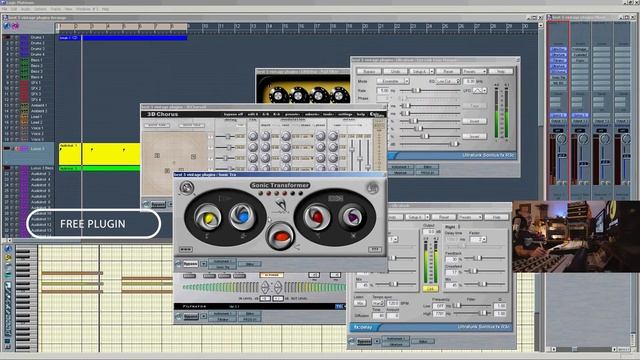Toggle the yellow Link button between the fx:delay meters

(x=430, y=289)
